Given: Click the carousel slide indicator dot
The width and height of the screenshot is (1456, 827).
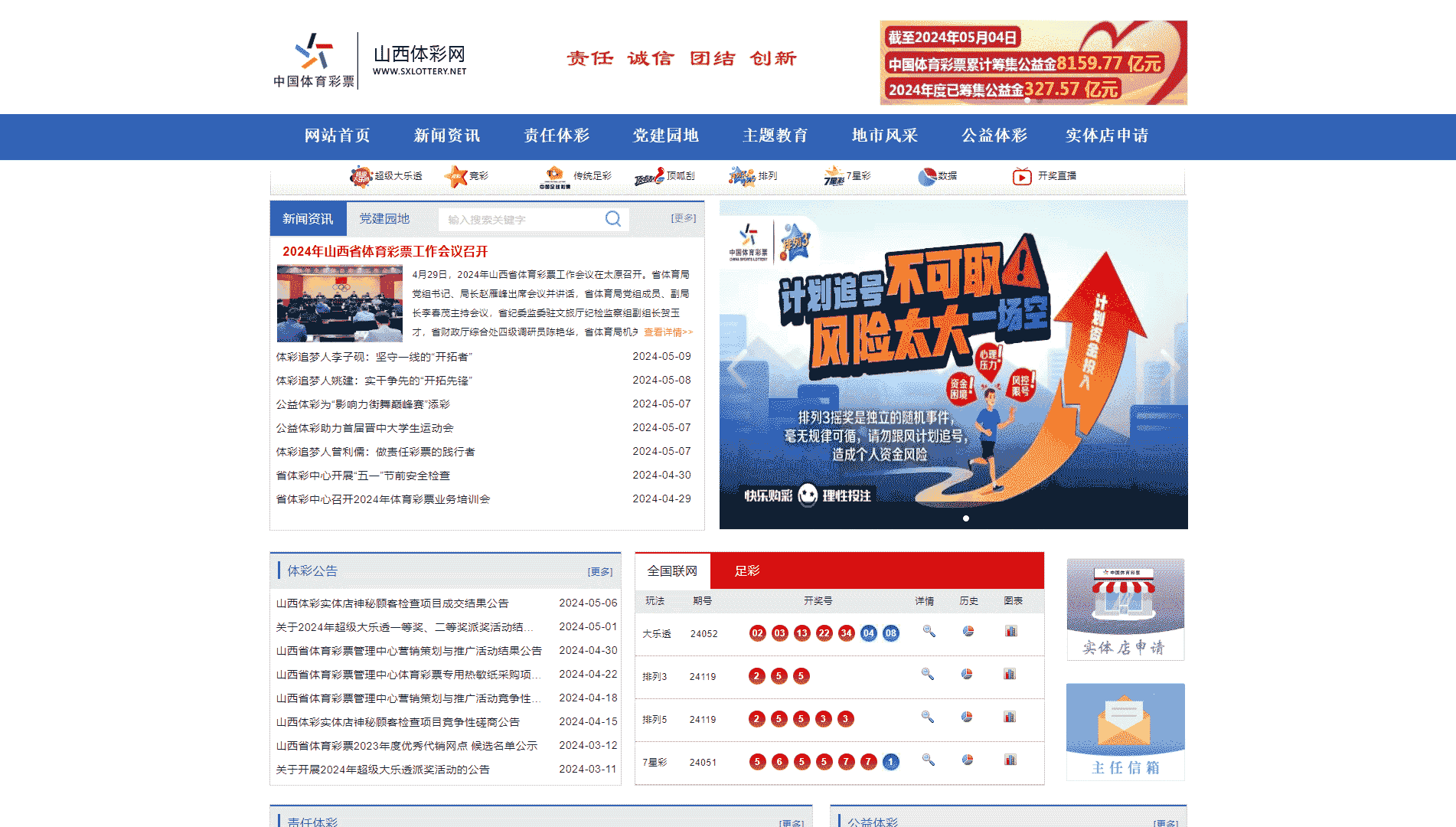Looking at the screenshot, I should pyautogui.click(x=966, y=518).
